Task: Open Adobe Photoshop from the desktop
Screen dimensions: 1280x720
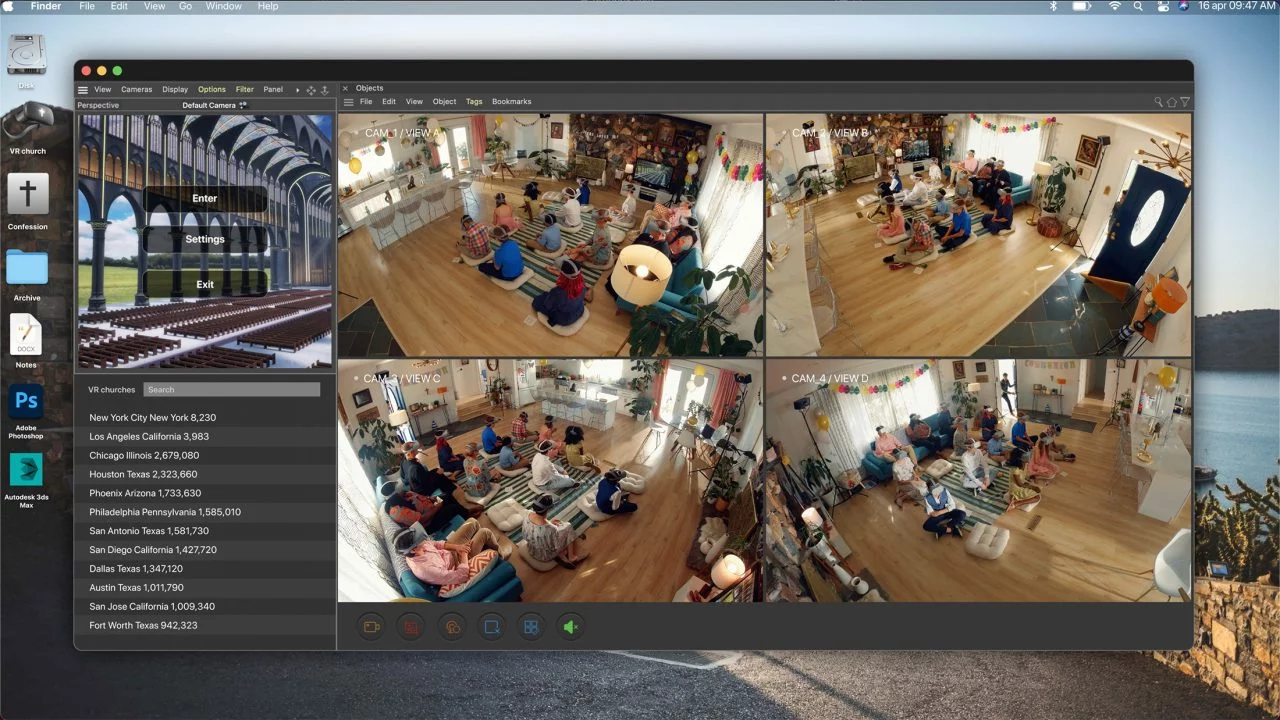Action: point(26,404)
